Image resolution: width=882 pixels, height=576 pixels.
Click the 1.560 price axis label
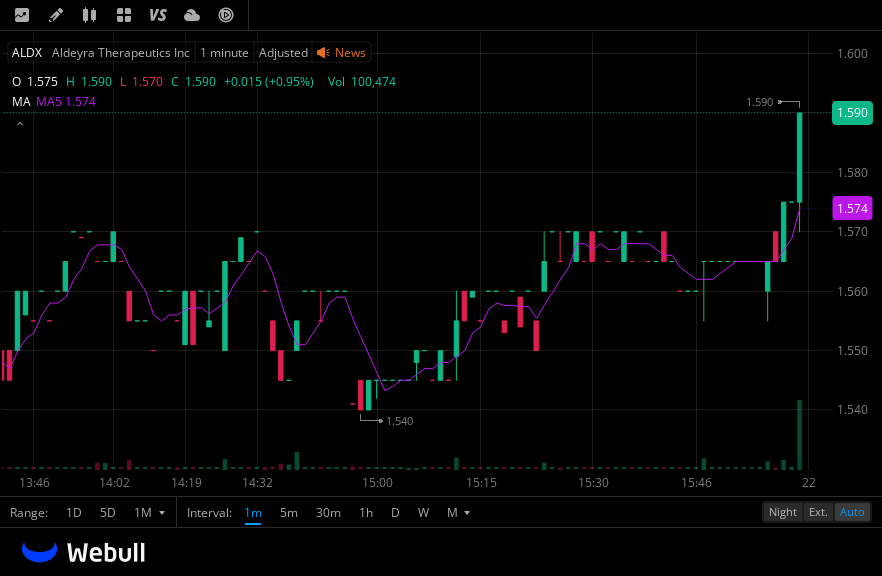coord(852,291)
